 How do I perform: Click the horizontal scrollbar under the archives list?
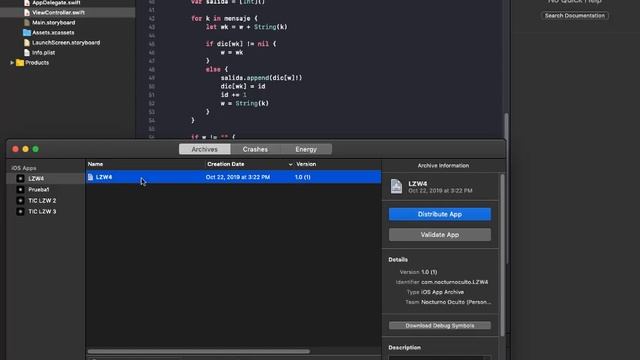coord(199,351)
